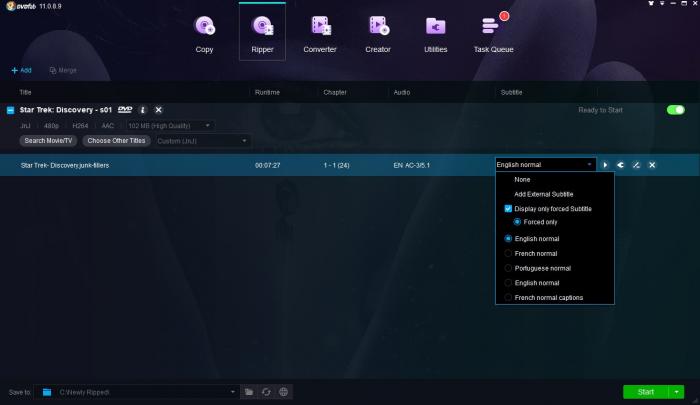Click the H264 codec label
The height and width of the screenshot is (405, 700).
[80, 126]
